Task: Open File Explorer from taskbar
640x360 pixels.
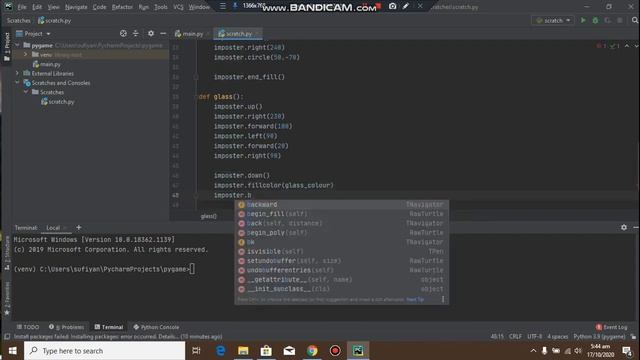Action: 243,351
